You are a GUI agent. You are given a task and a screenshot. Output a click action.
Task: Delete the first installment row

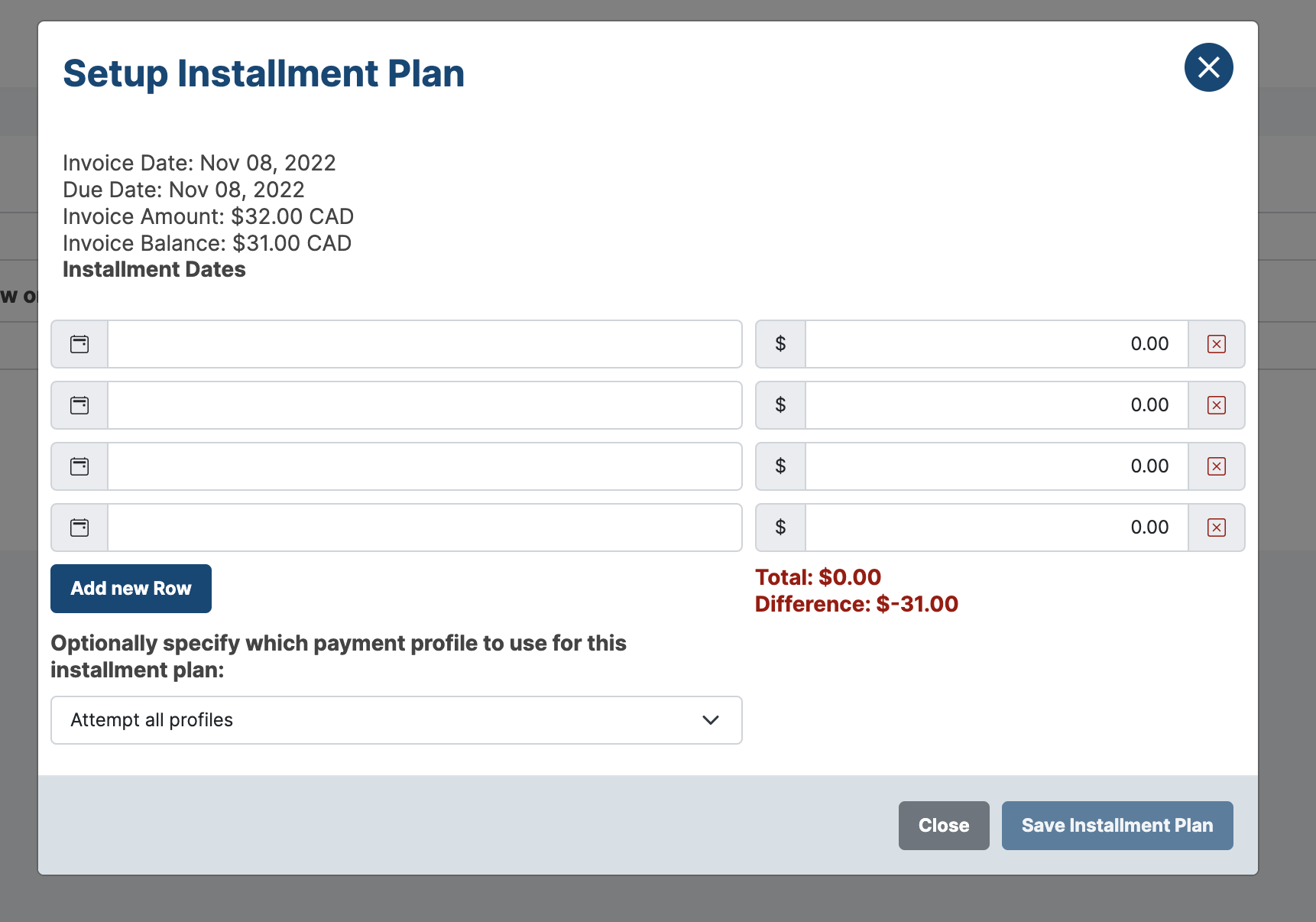[x=1216, y=344]
